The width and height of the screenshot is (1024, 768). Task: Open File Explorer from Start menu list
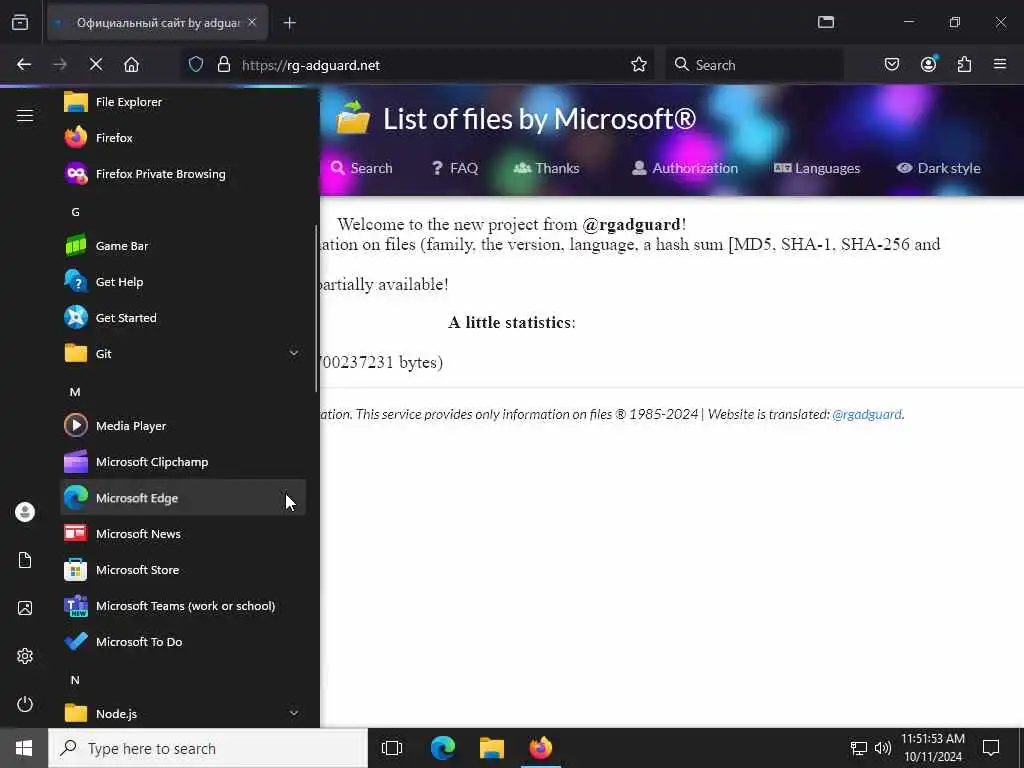(x=183, y=102)
